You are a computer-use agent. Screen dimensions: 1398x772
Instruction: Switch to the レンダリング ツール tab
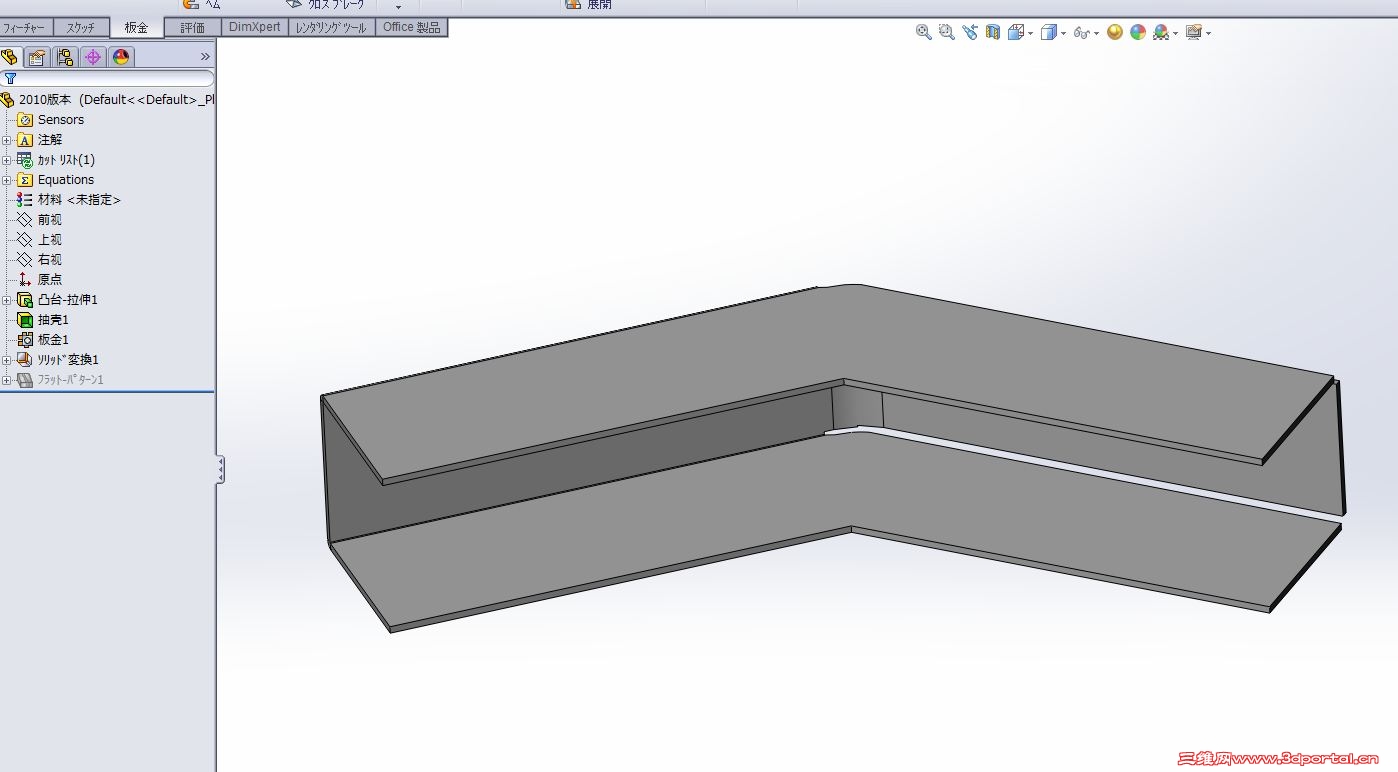tap(333, 28)
